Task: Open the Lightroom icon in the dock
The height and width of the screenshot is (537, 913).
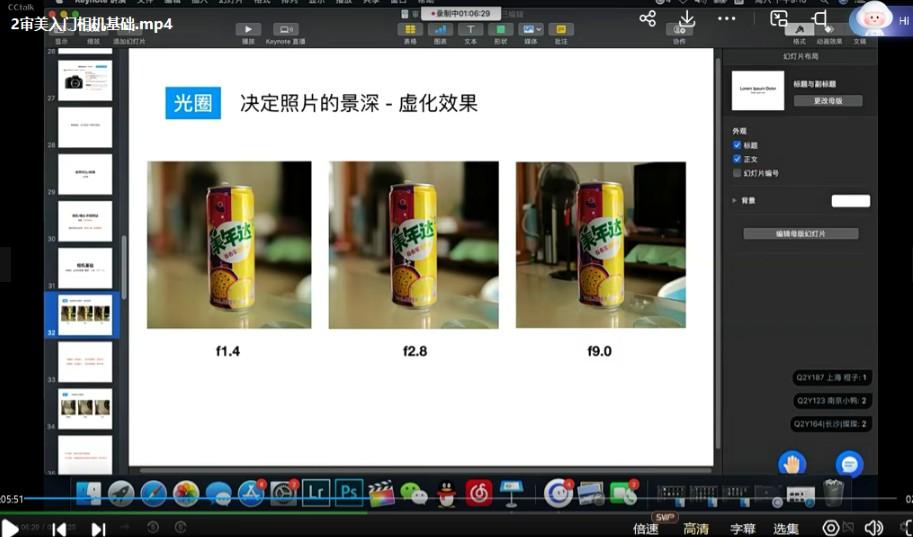Action: [316, 492]
